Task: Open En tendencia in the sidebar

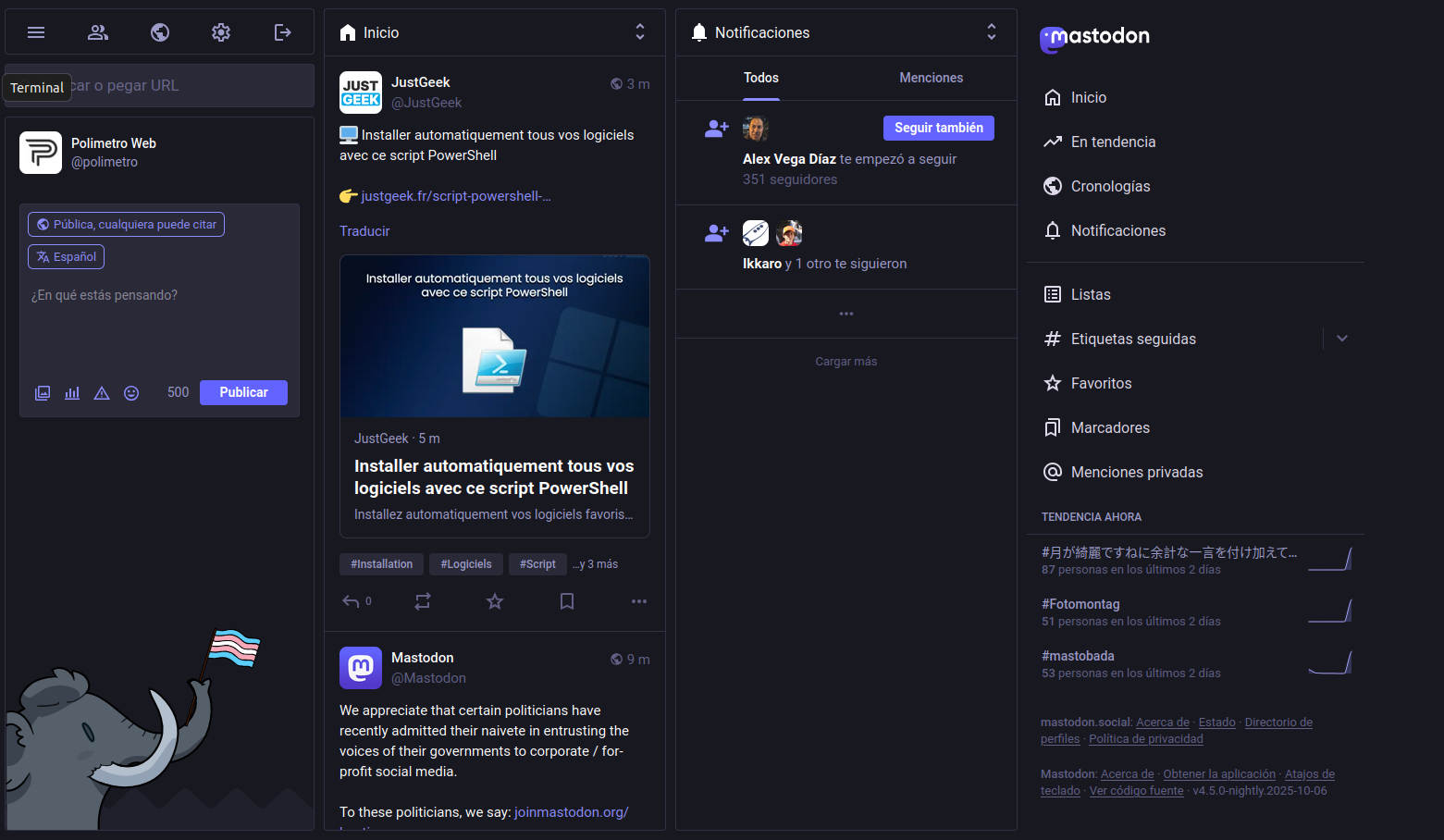Action: (1113, 142)
